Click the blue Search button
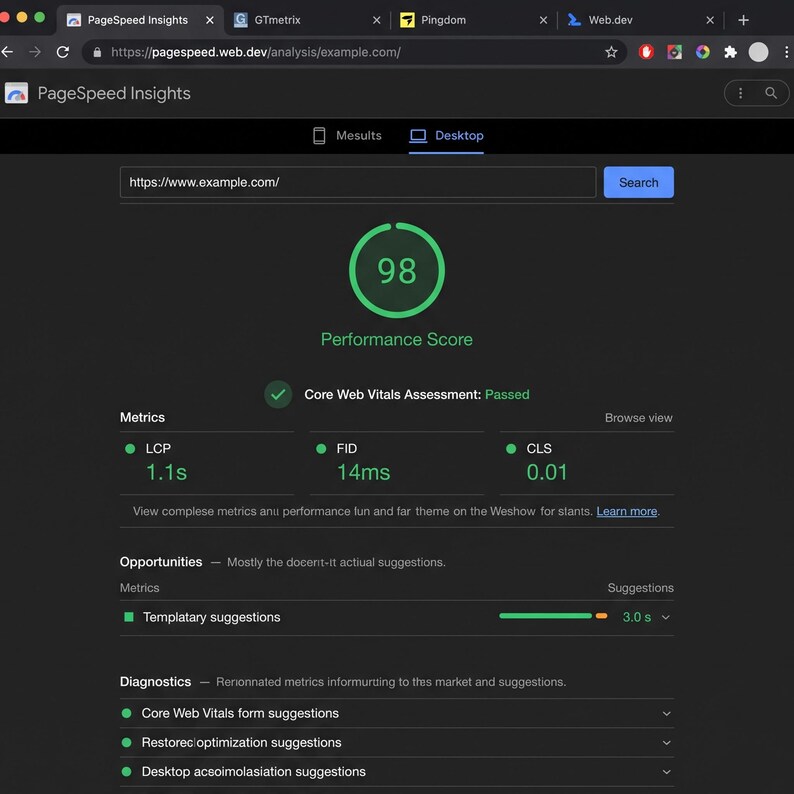Viewport: 794px width, 794px height. pos(639,182)
